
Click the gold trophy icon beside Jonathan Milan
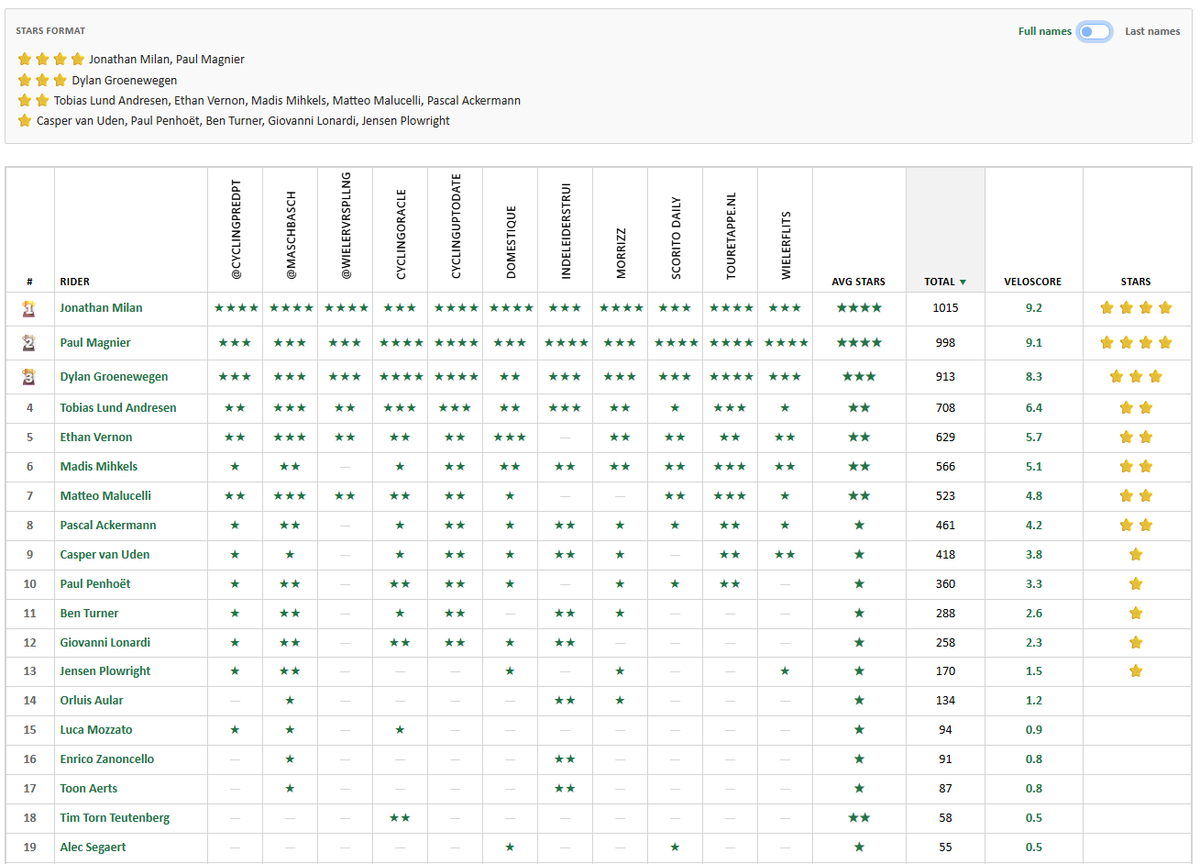point(29,308)
